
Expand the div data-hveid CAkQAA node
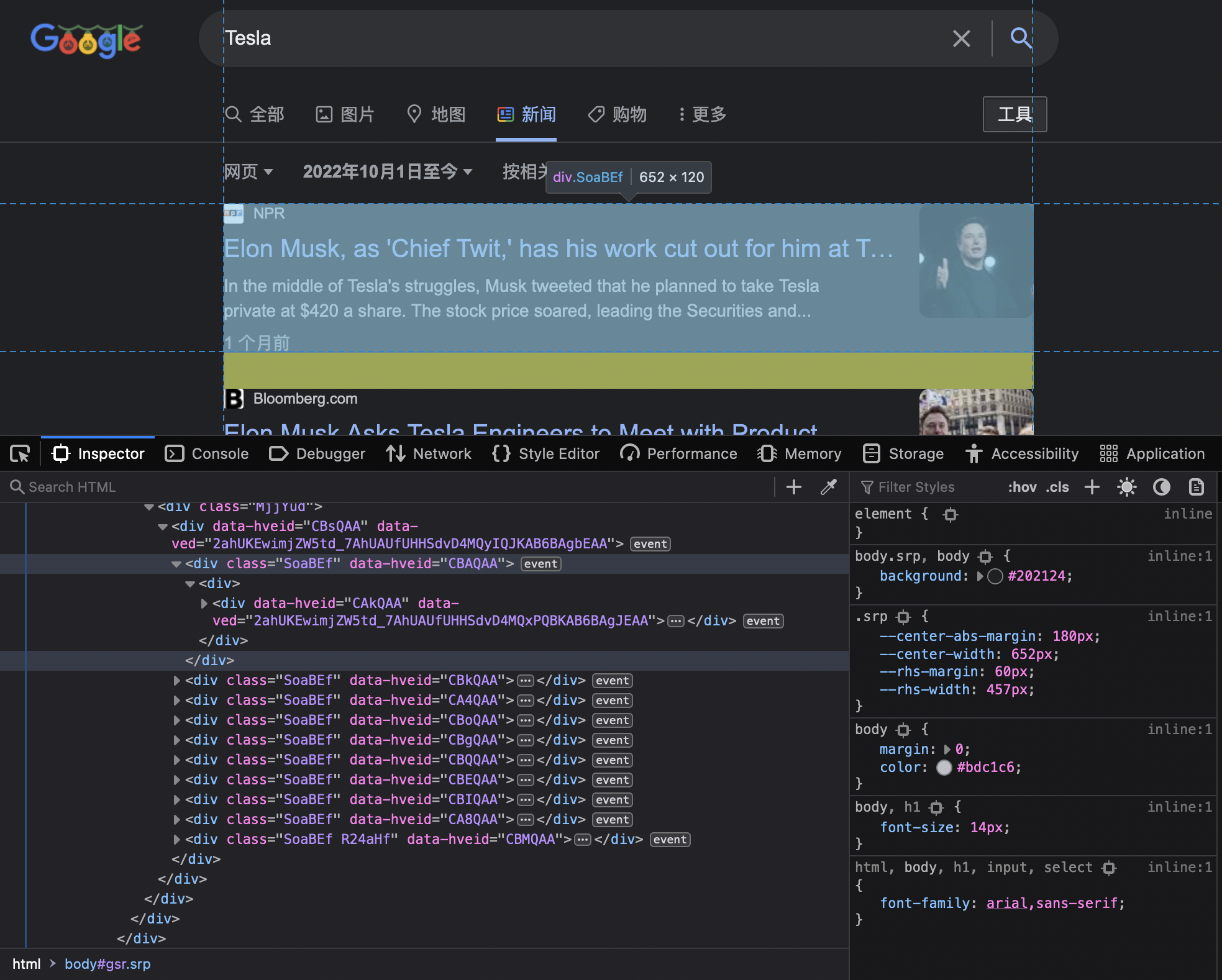point(204,604)
